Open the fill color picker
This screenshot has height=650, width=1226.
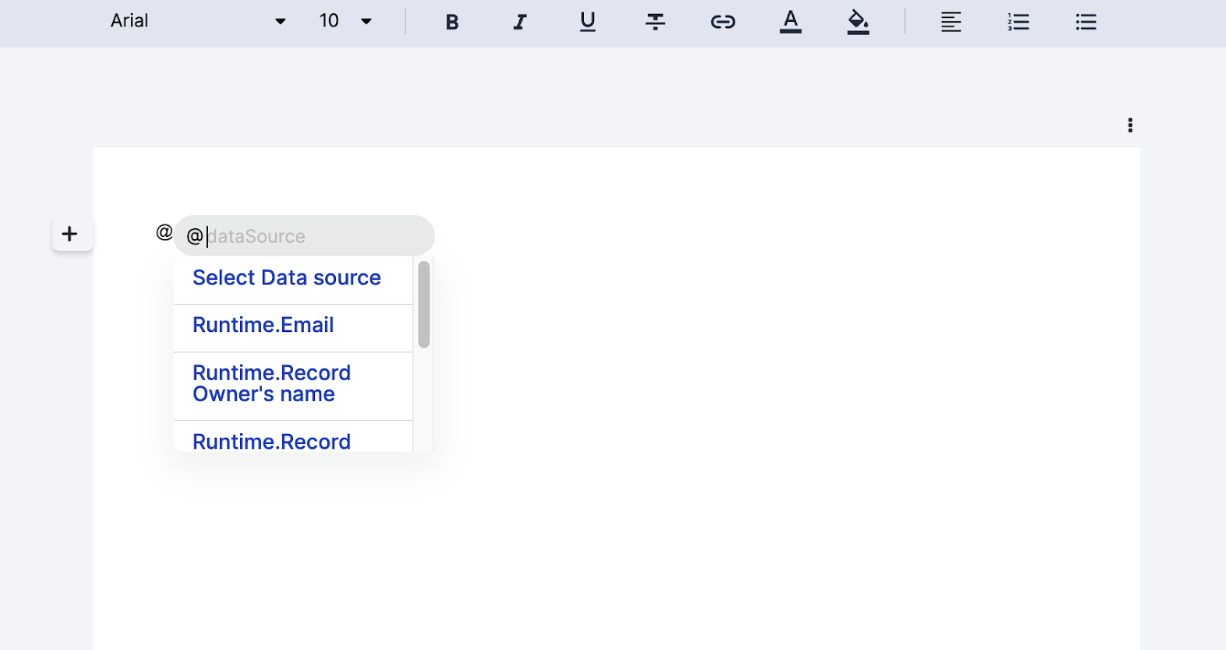tap(858, 22)
